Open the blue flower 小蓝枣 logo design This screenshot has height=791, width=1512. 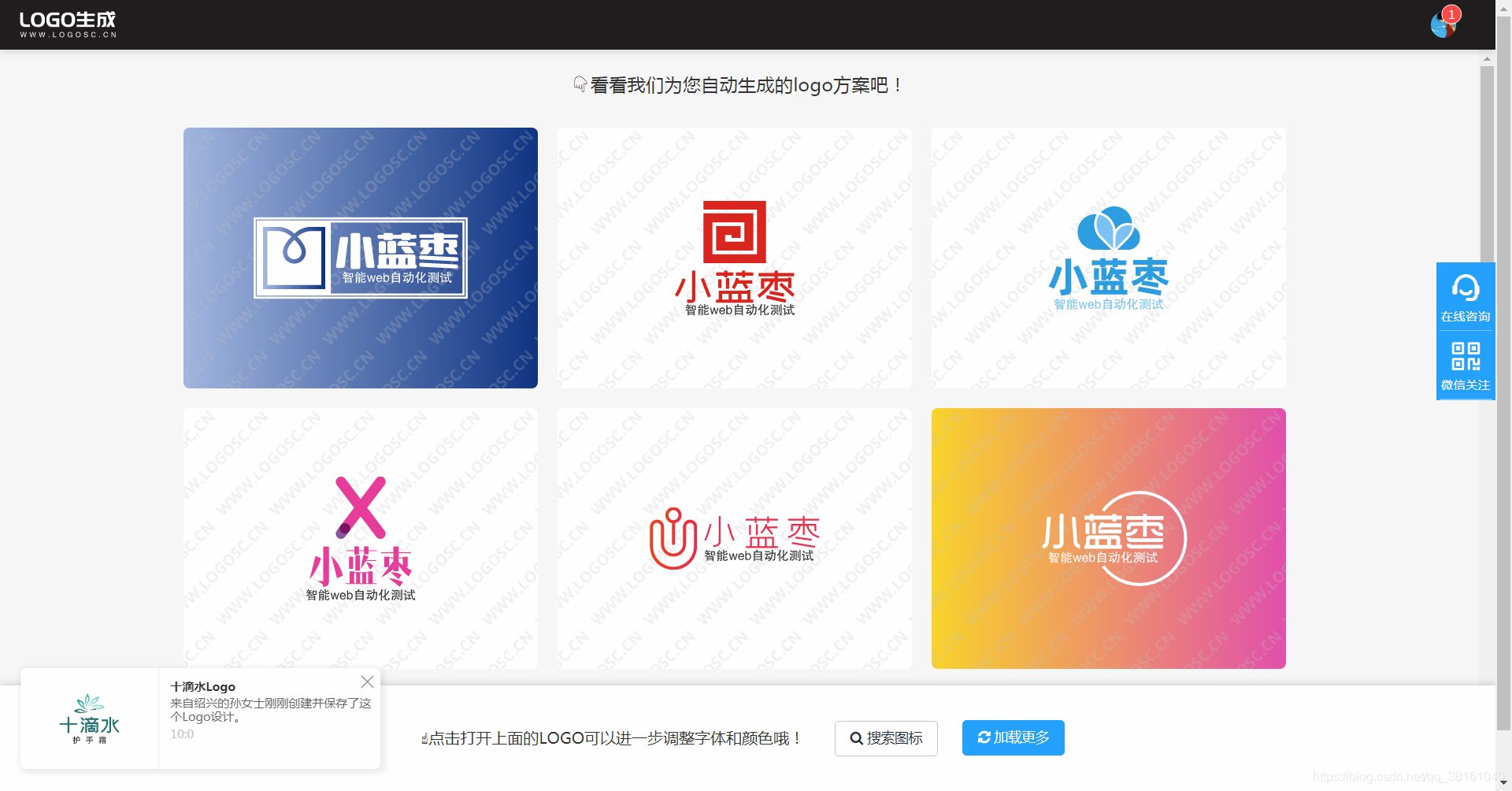point(1107,258)
